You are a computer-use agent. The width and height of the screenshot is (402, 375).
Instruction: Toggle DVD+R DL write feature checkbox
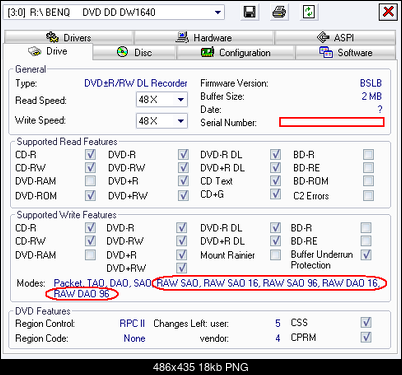point(275,241)
